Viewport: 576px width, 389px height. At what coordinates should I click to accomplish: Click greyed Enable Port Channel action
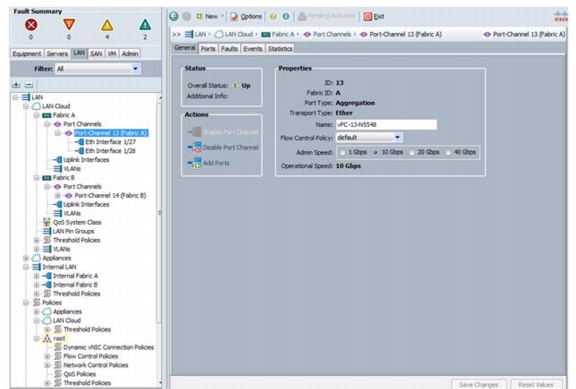tap(223, 132)
